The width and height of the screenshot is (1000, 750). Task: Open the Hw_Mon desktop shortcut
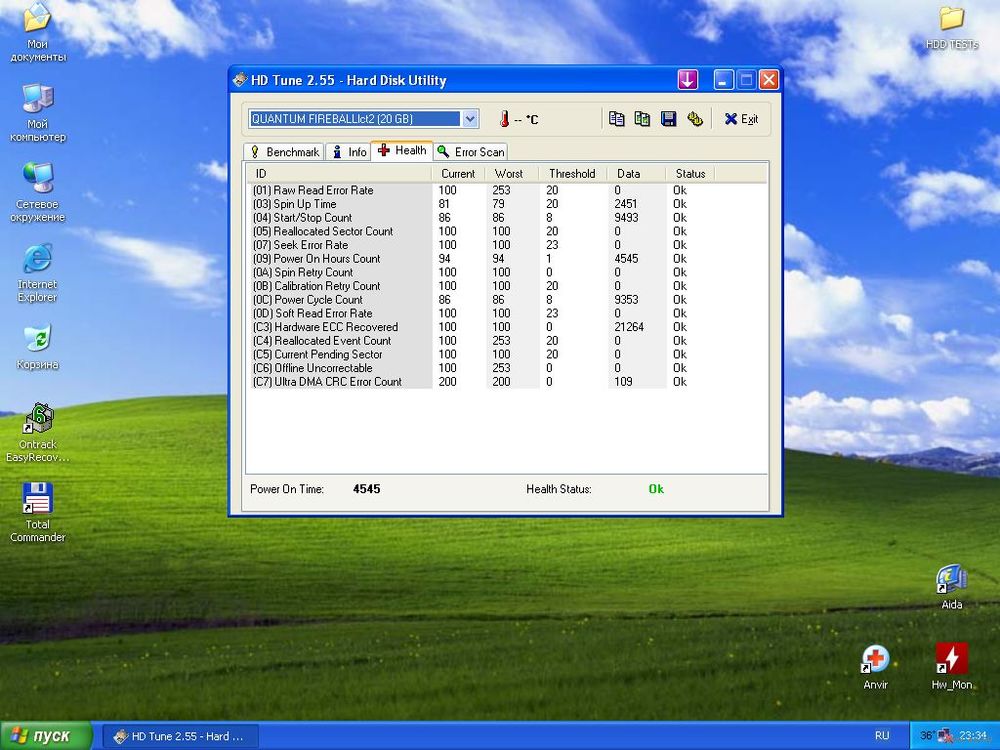[x=951, y=659]
